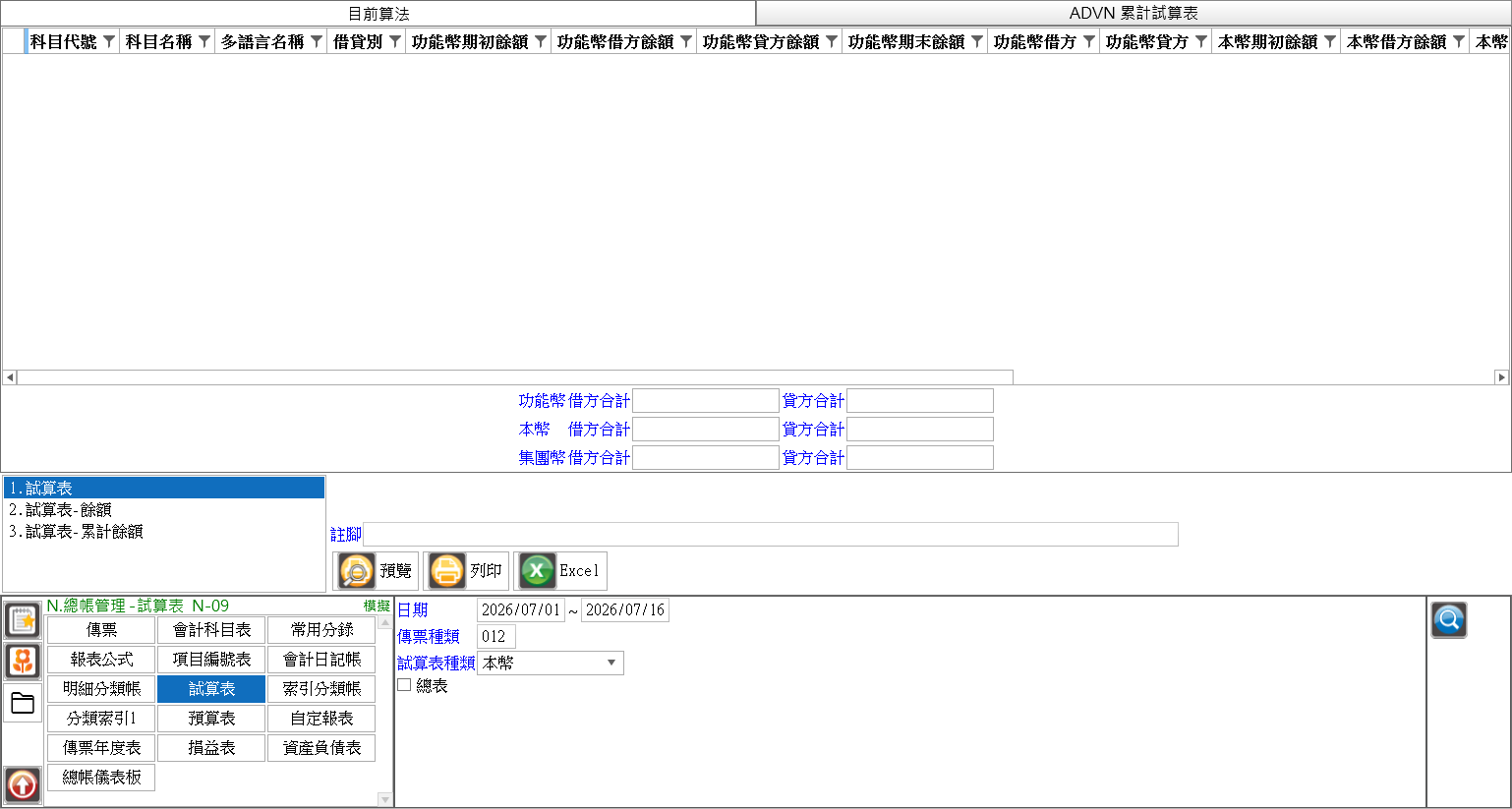1512x809 pixels.
Task: Open 自定報表
Action: point(321,719)
